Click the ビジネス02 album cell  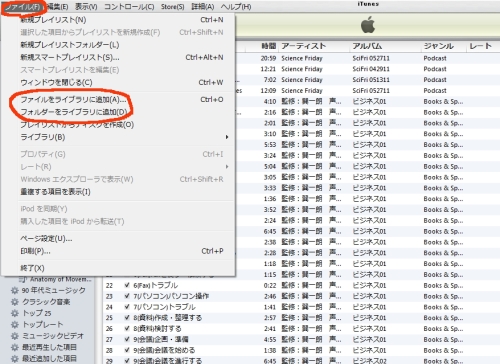pos(369,361)
